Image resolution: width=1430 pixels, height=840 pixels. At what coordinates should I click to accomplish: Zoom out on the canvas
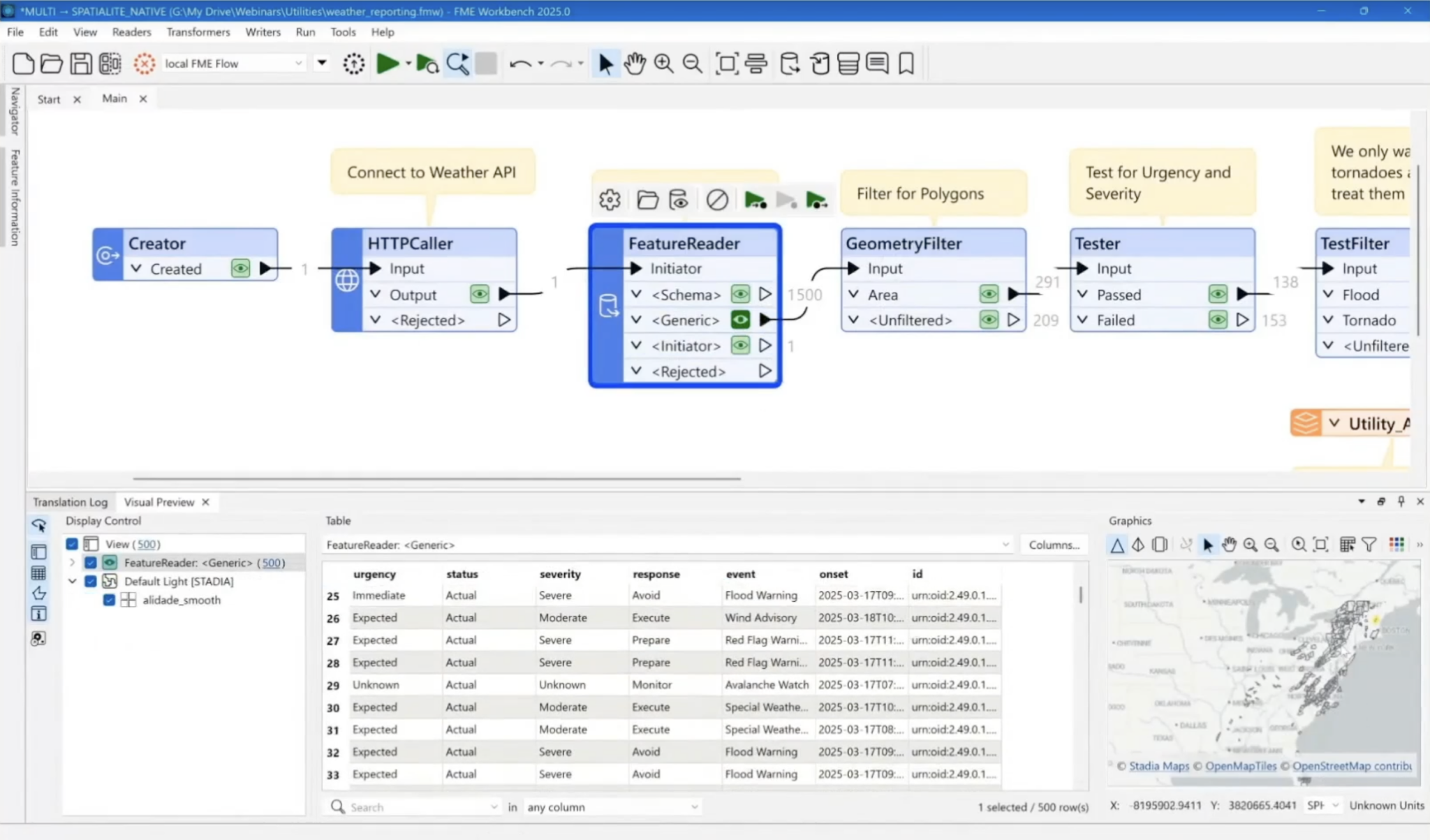pyautogui.click(x=692, y=64)
